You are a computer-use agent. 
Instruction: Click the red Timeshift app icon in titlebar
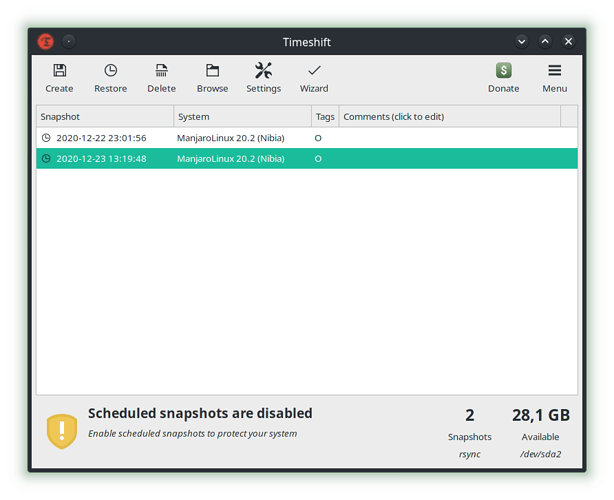(46, 42)
